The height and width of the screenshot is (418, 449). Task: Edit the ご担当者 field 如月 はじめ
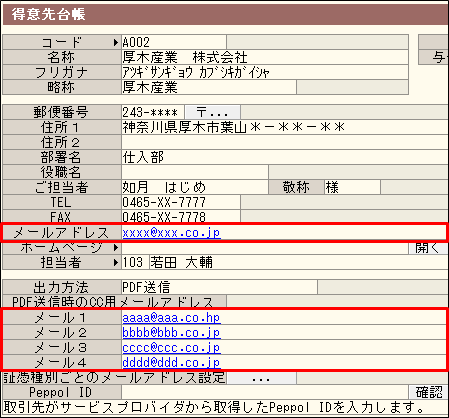click(195, 187)
